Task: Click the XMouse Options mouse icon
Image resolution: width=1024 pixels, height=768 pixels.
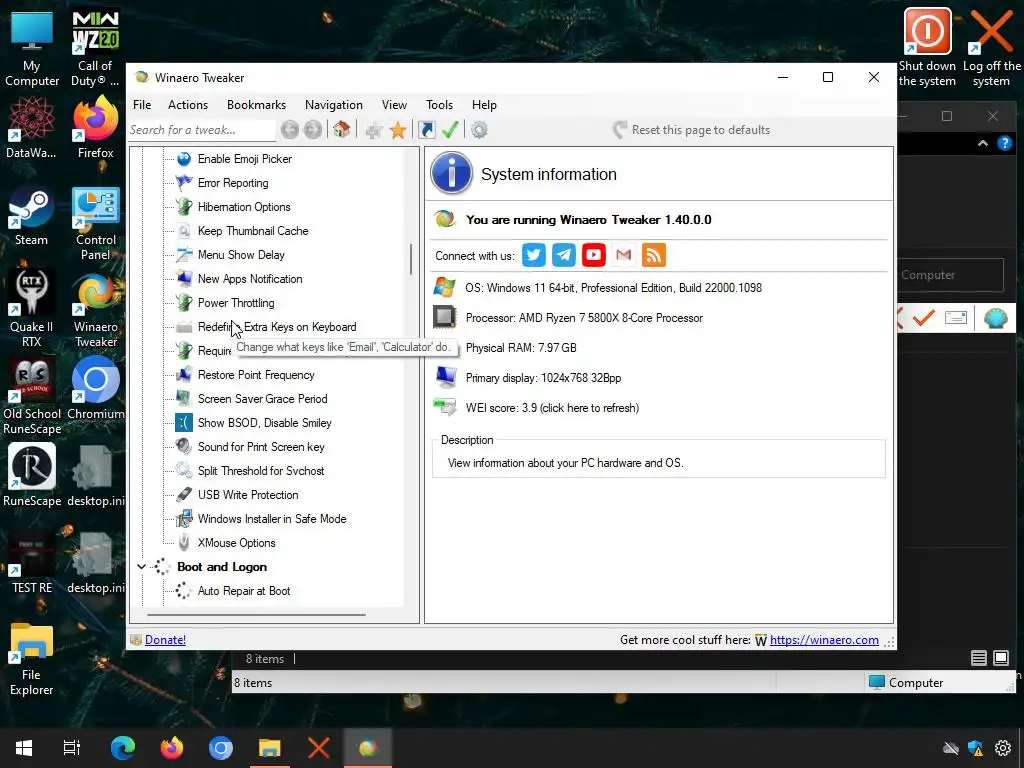Action: pos(184,543)
